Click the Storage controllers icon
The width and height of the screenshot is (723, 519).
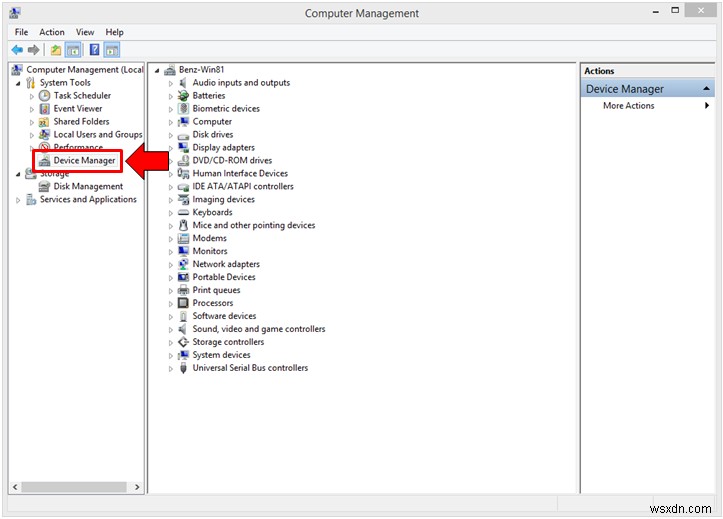click(x=183, y=342)
